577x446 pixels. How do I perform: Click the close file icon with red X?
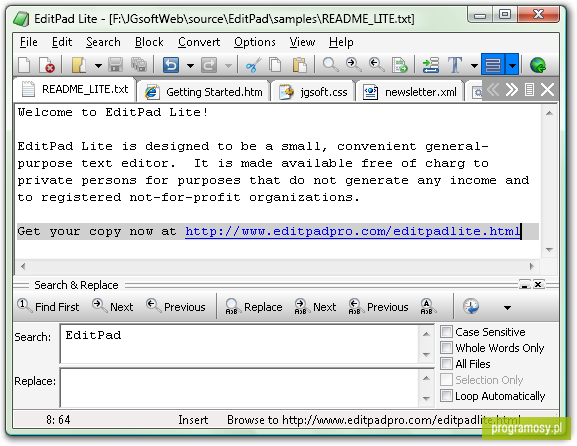(47, 66)
